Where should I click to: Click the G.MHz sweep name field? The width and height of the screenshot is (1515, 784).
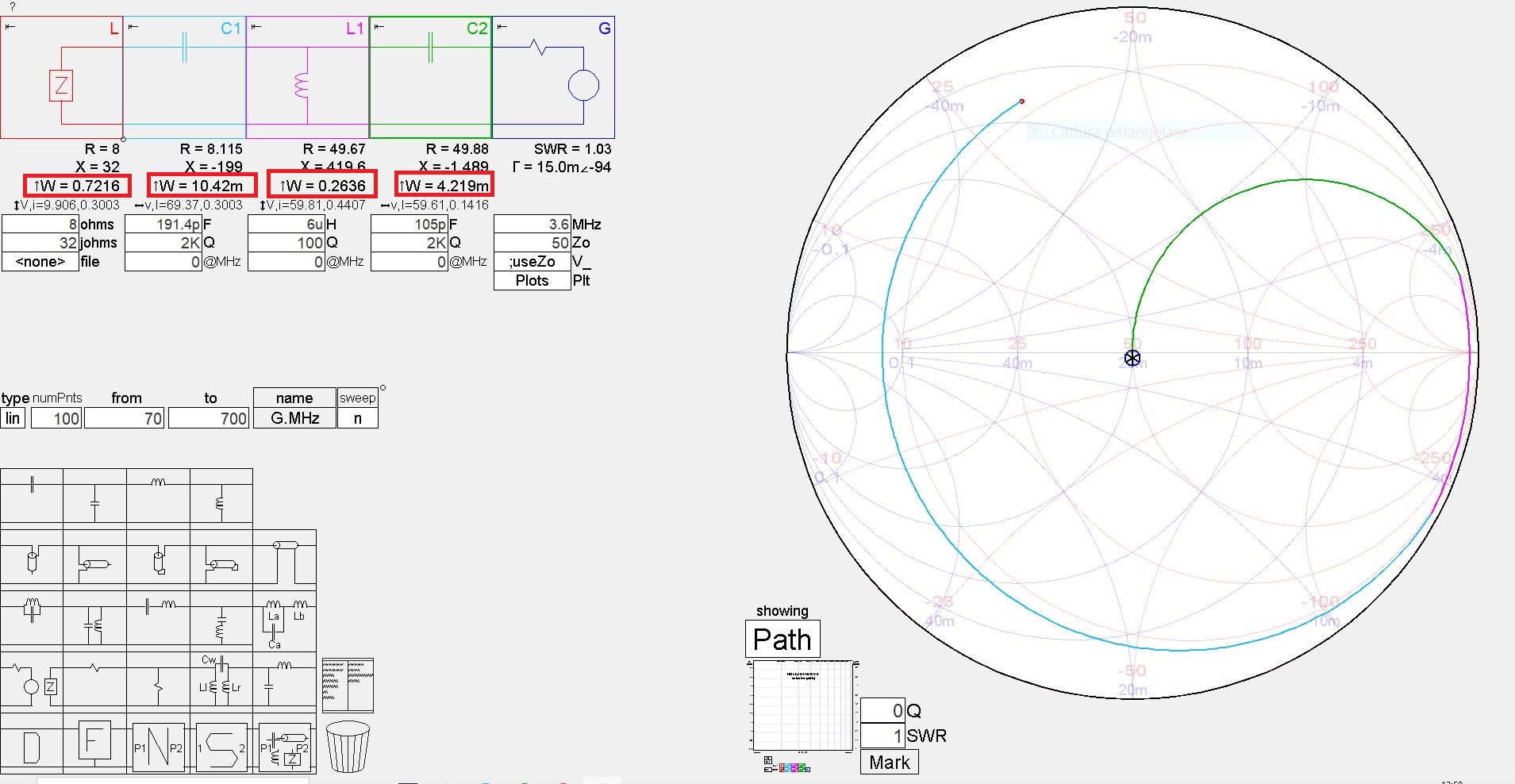[295, 418]
